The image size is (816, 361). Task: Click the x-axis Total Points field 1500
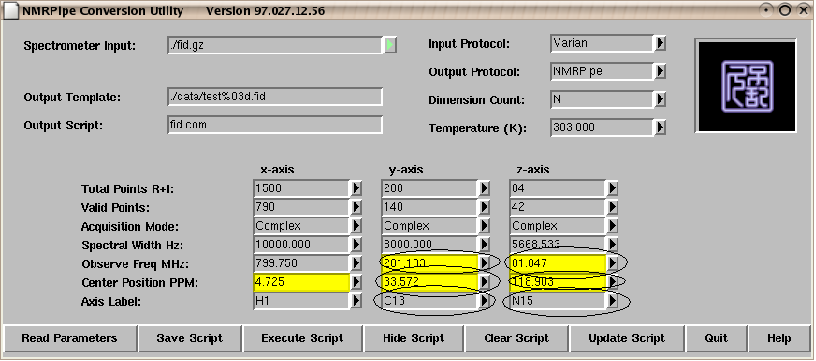coord(302,188)
